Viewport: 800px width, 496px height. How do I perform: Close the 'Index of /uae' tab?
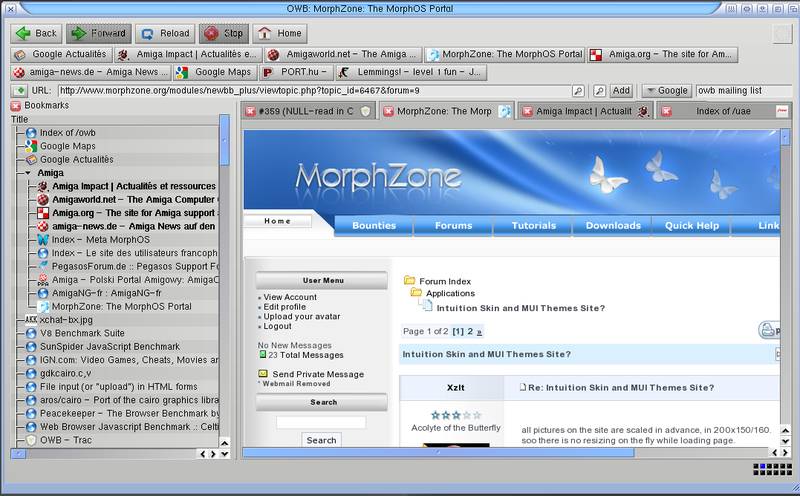coord(666,111)
